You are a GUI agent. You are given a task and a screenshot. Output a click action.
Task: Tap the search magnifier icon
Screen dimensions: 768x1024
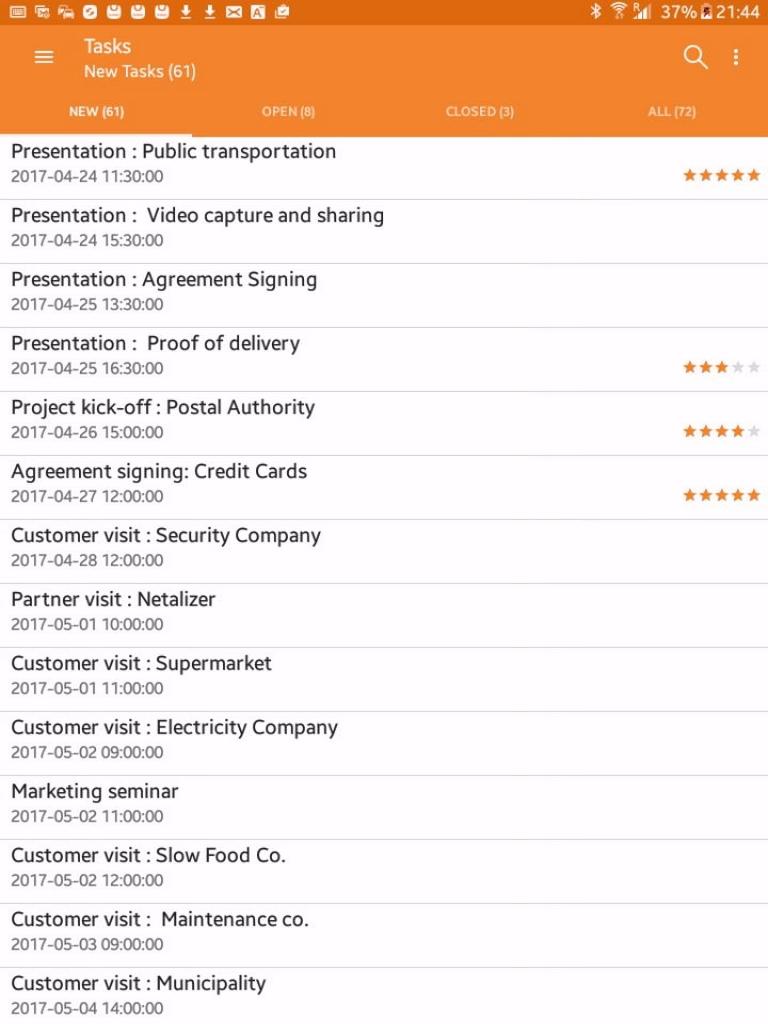tap(695, 57)
